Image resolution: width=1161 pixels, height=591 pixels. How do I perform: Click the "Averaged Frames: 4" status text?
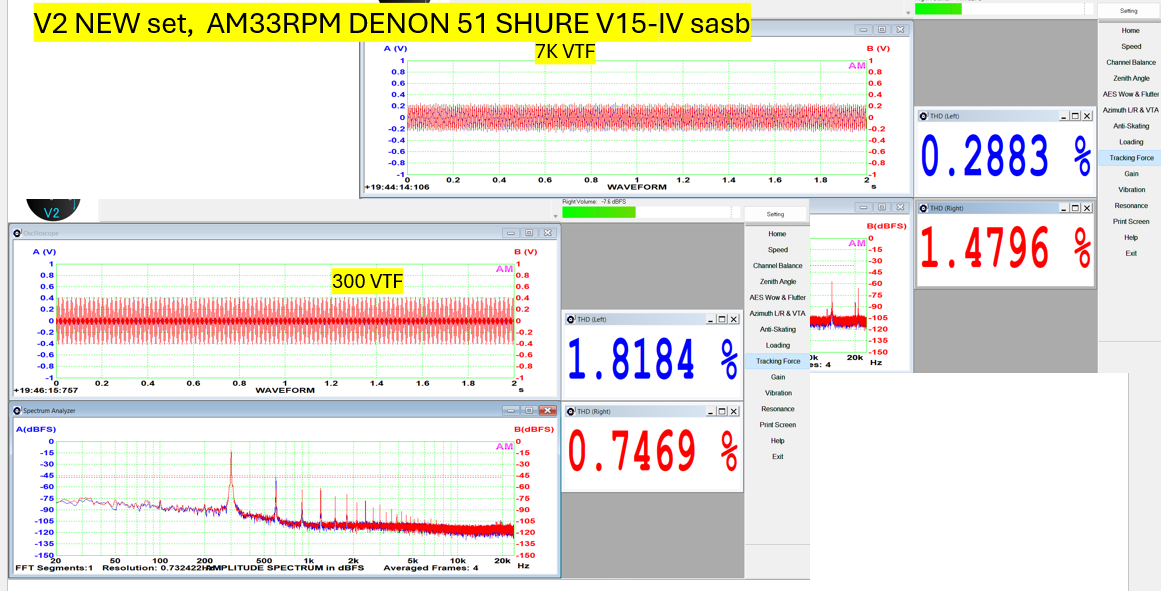(x=431, y=568)
